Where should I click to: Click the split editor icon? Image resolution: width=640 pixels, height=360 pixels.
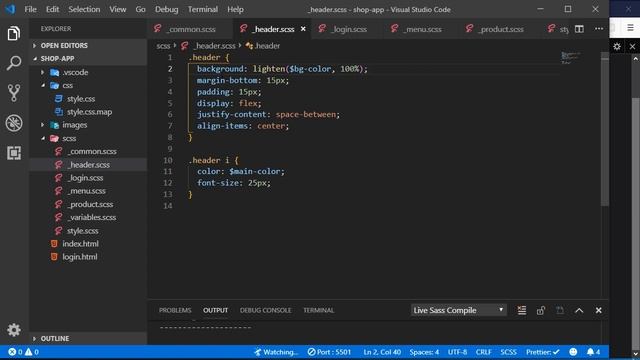pos(579,29)
